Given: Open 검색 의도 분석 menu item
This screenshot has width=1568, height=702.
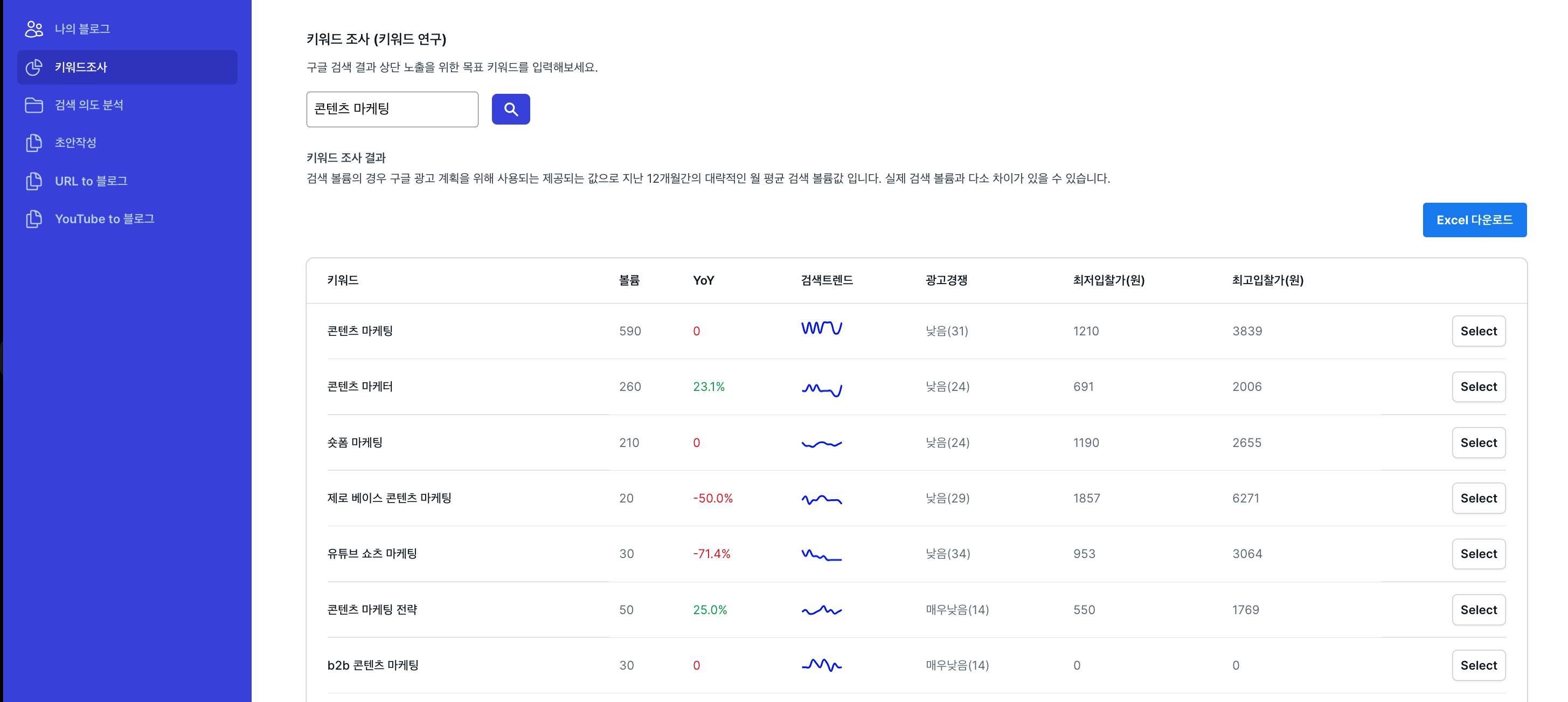Looking at the screenshot, I should pos(89,105).
